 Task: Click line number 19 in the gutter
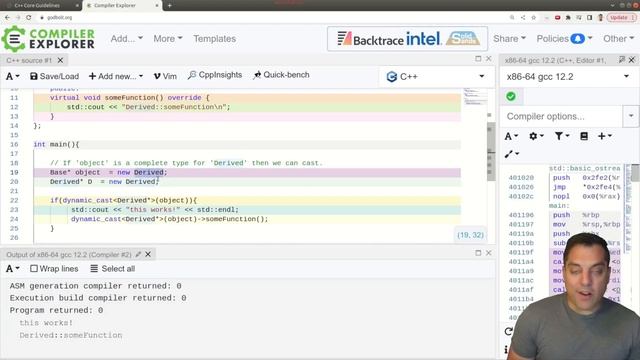(x=14, y=172)
